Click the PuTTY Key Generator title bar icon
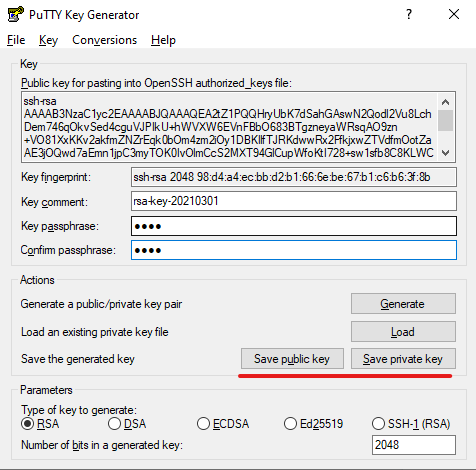 point(15,14)
